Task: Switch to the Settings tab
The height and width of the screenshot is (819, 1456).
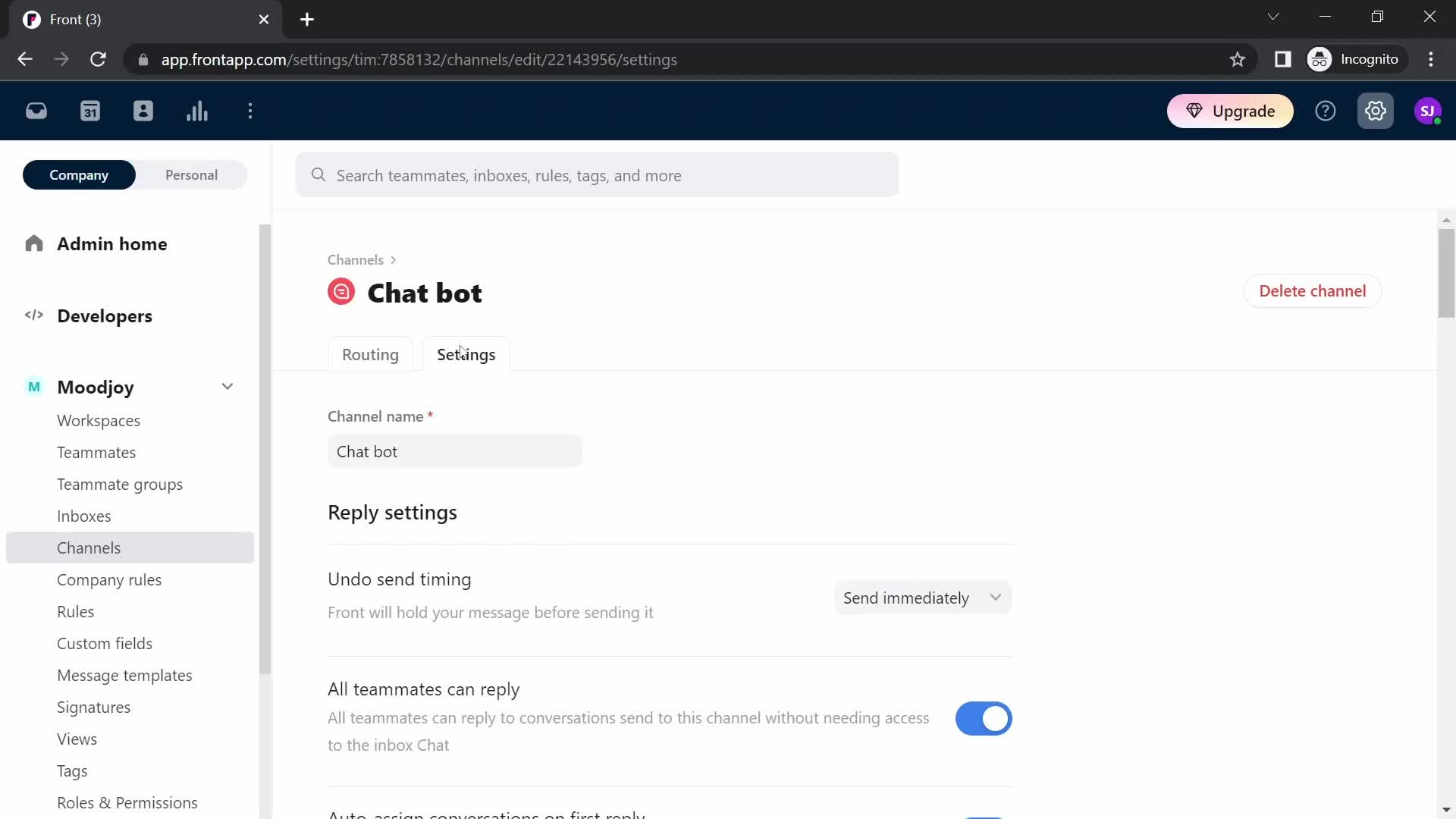Action: point(466,354)
